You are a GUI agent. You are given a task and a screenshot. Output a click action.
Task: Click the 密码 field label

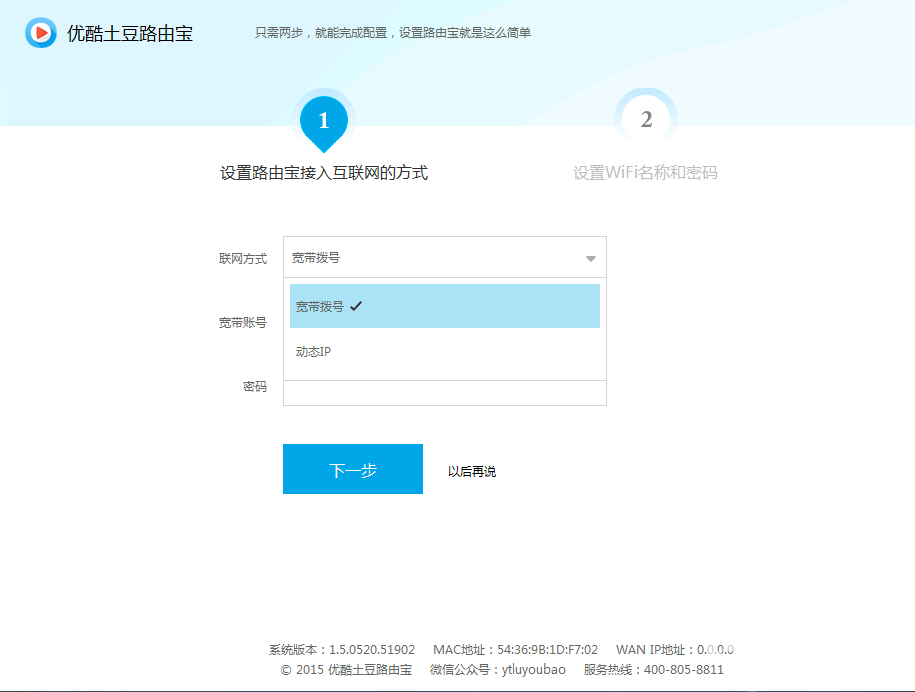(x=255, y=386)
